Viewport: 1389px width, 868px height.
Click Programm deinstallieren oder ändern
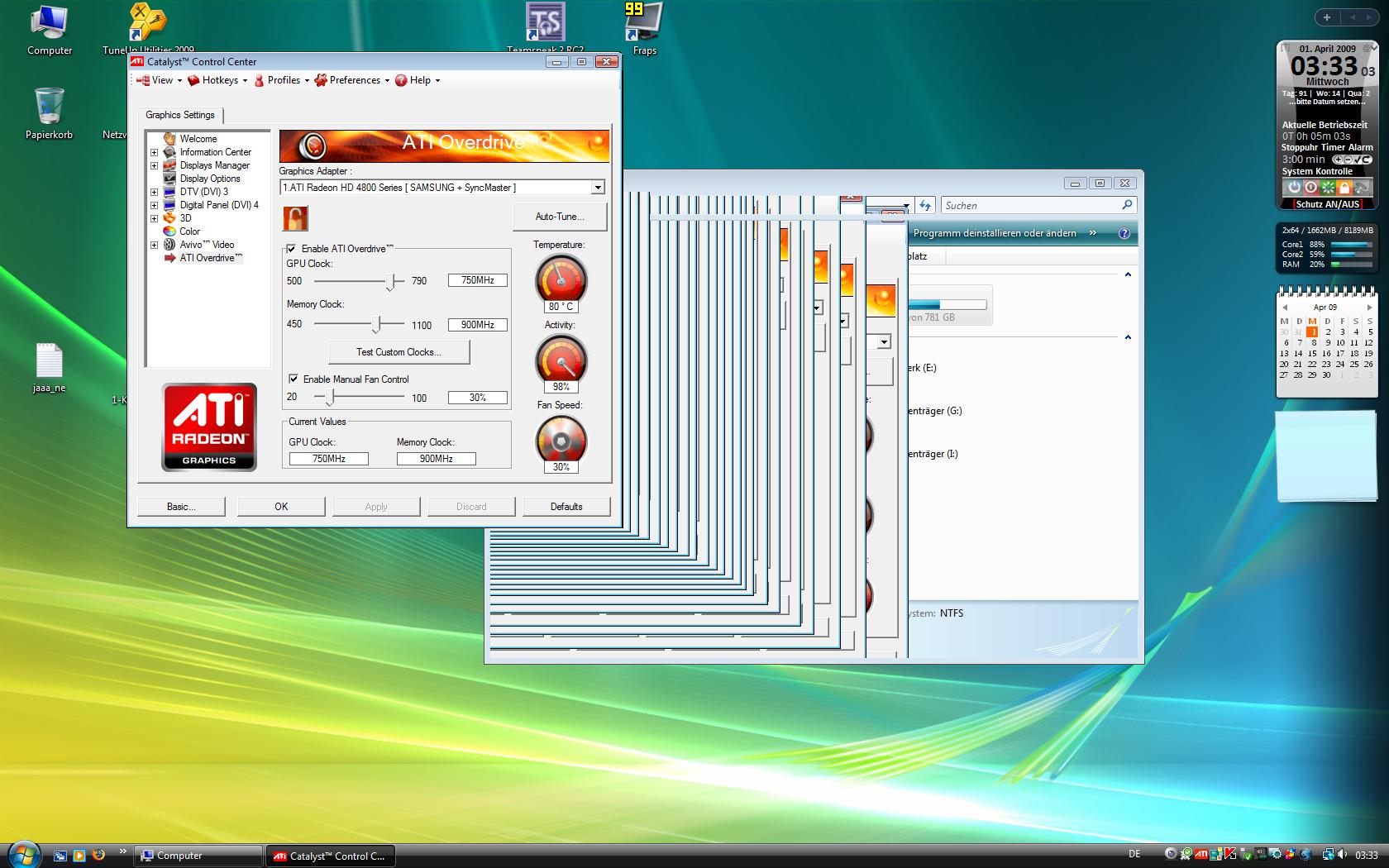995,233
